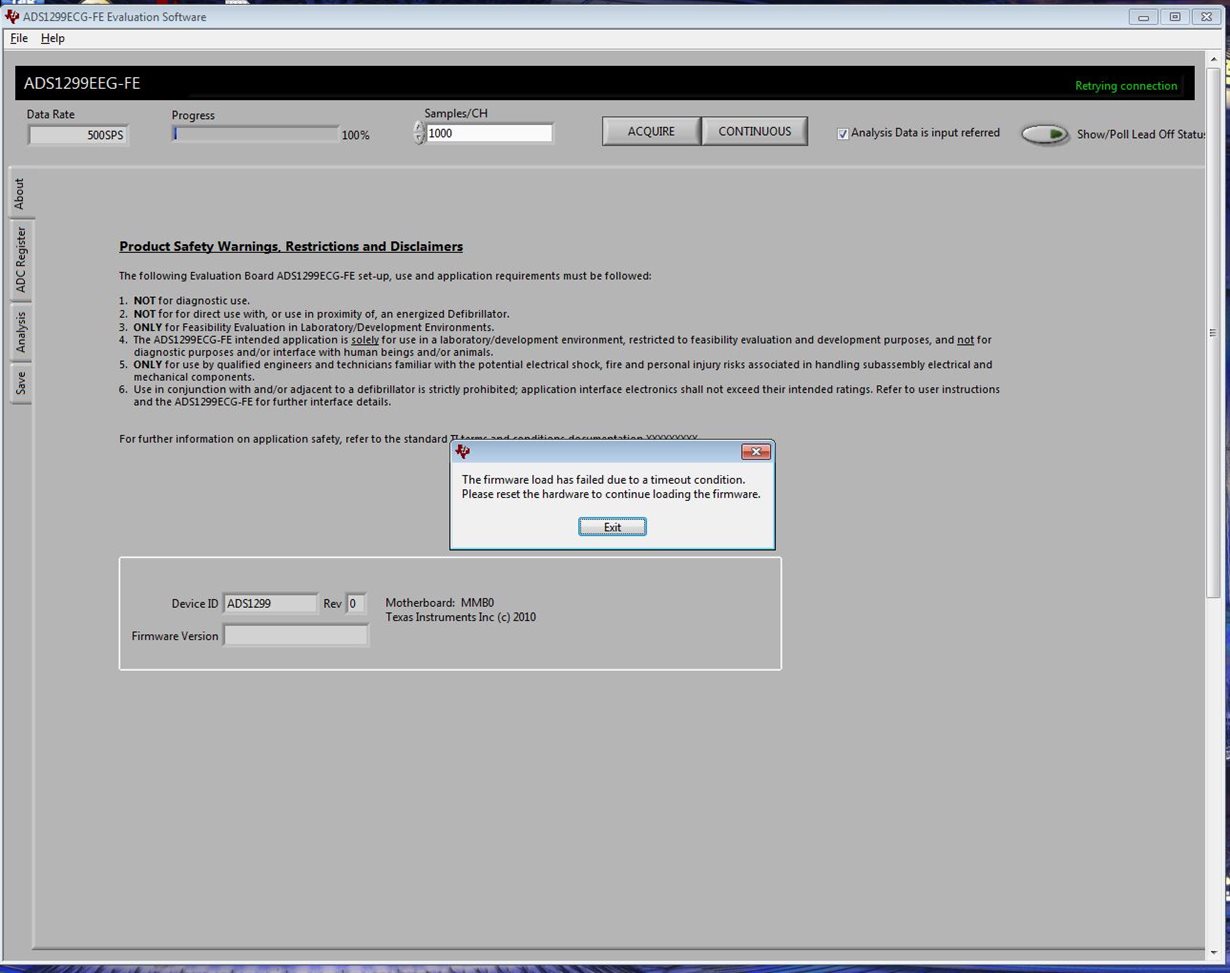The image size is (1230, 973).
Task: Click the ACQUIRE button
Action: coord(651,131)
